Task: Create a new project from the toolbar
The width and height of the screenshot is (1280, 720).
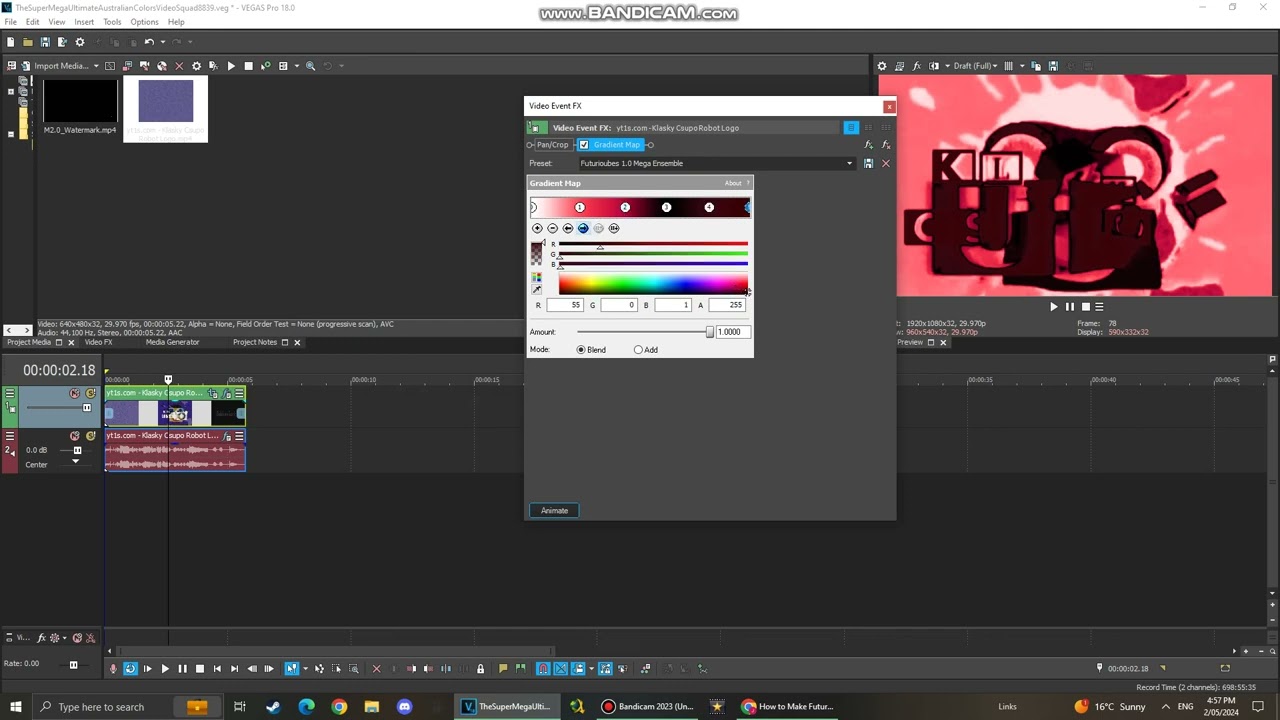Action: [x=10, y=42]
